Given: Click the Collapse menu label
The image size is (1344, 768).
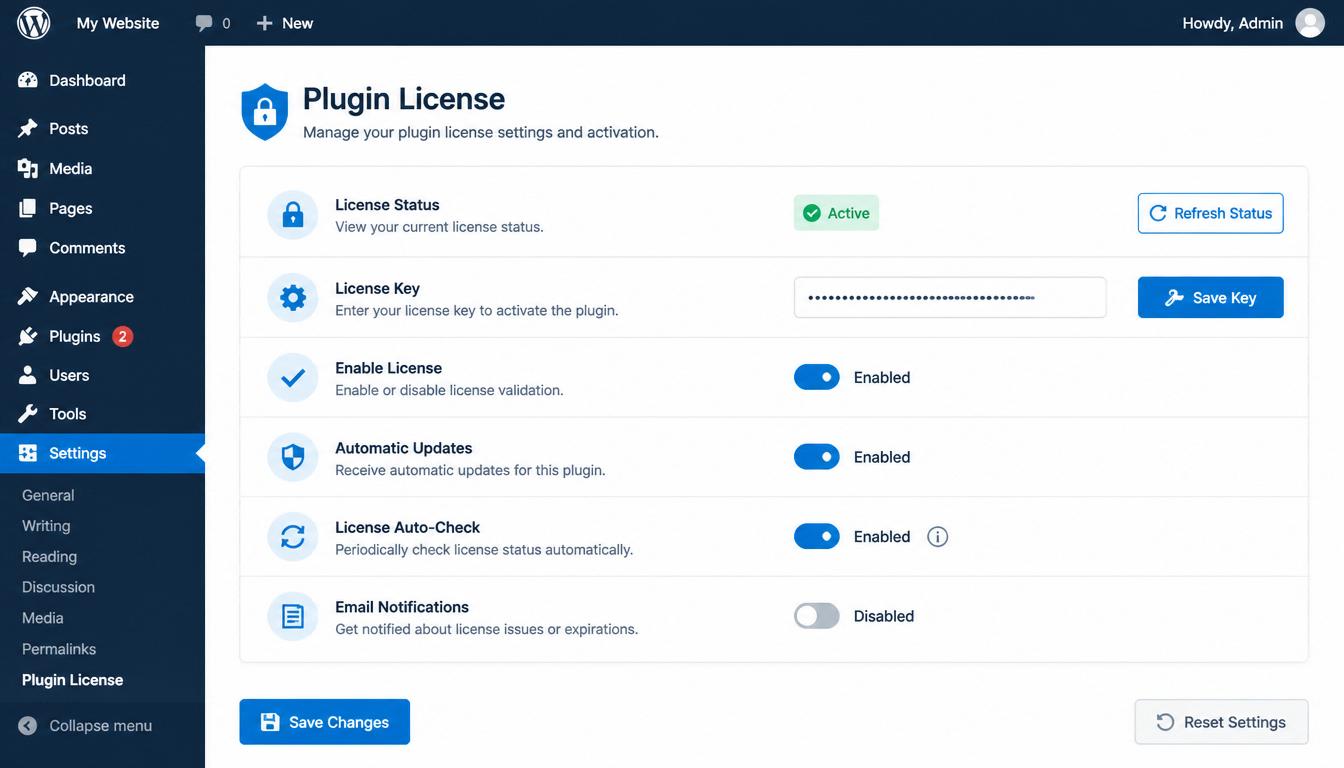Looking at the screenshot, I should (x=101, y=726).
